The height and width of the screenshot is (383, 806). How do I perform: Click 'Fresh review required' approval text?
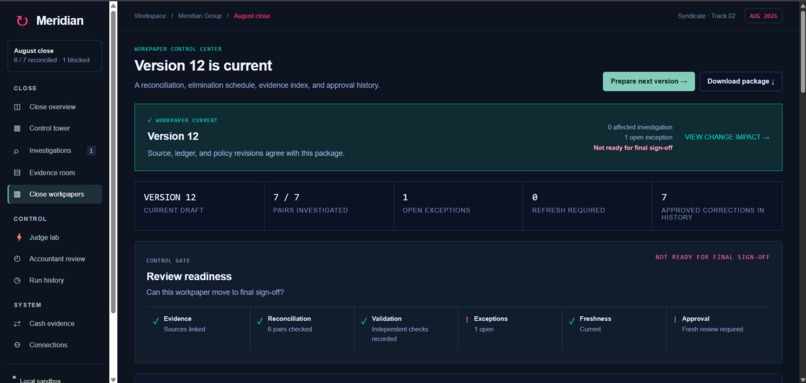pyautogui.click(x=712, y=329)
